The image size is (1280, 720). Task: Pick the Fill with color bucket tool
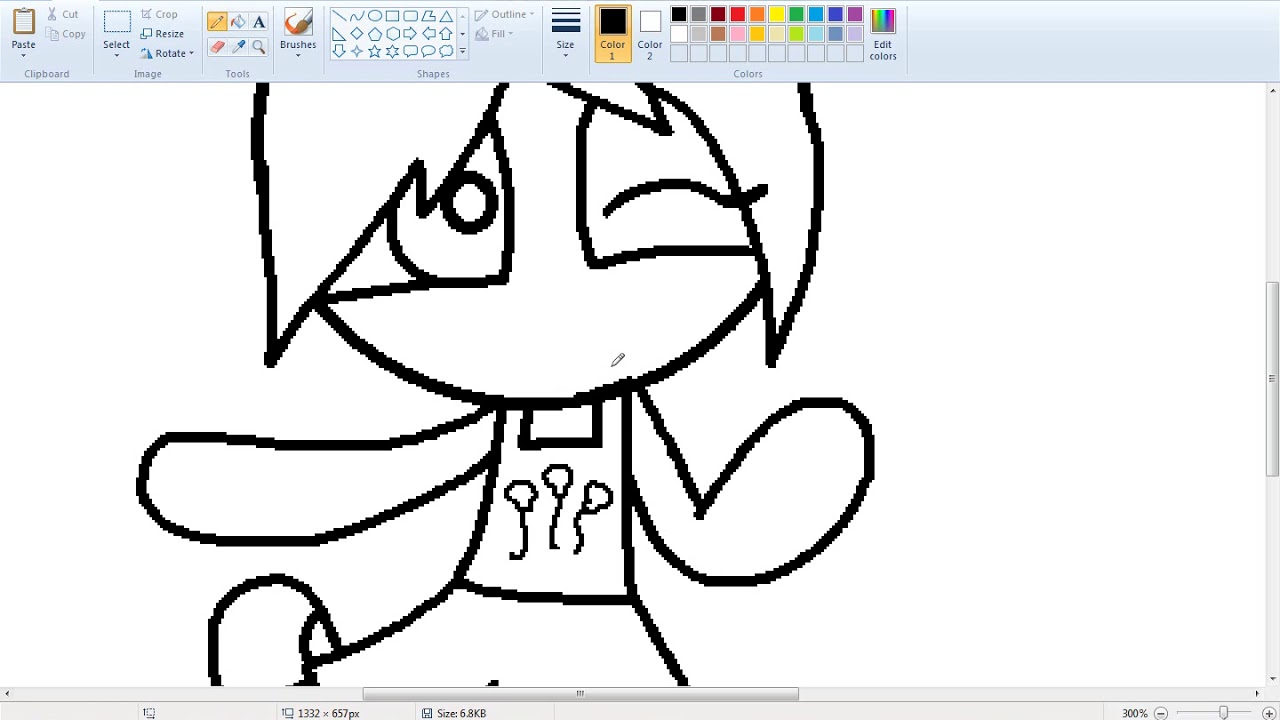pos(238,21)
